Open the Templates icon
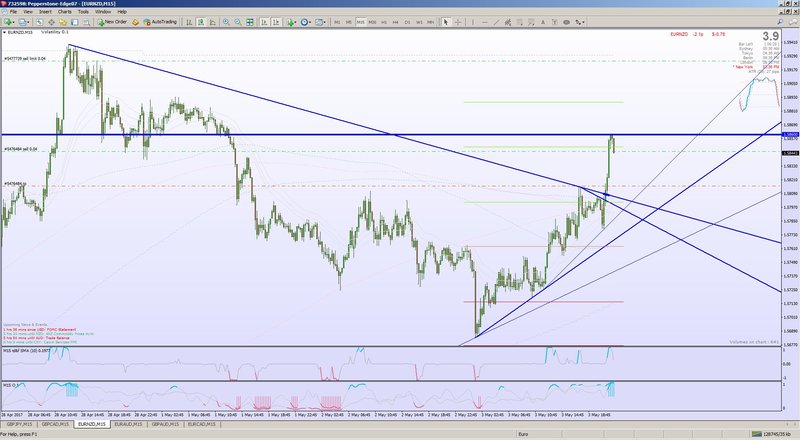Image resolution: width=800 pixels, height=440 pixels. click(319, 22)
